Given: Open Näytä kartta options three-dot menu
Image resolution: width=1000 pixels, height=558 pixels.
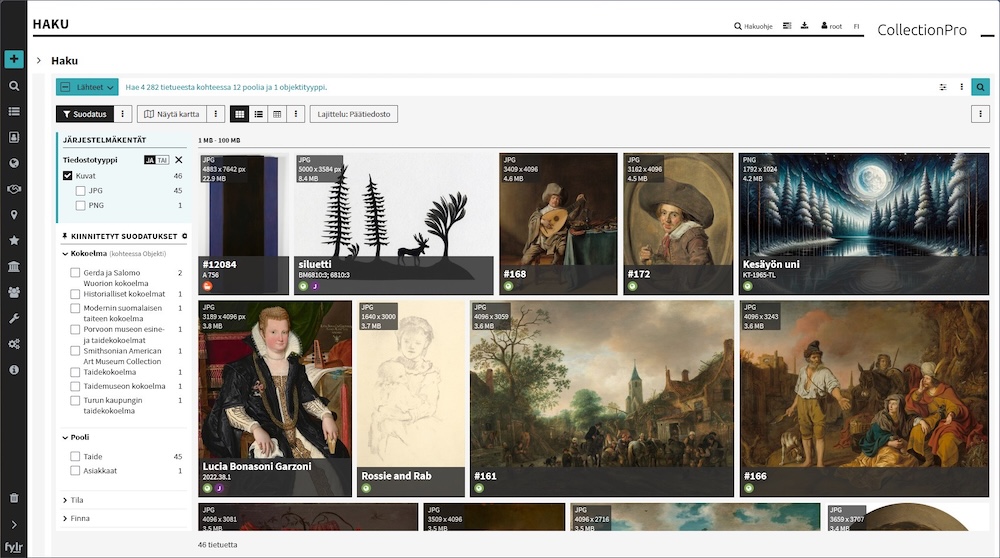Looking at the screenshot, I should [216, 114].
